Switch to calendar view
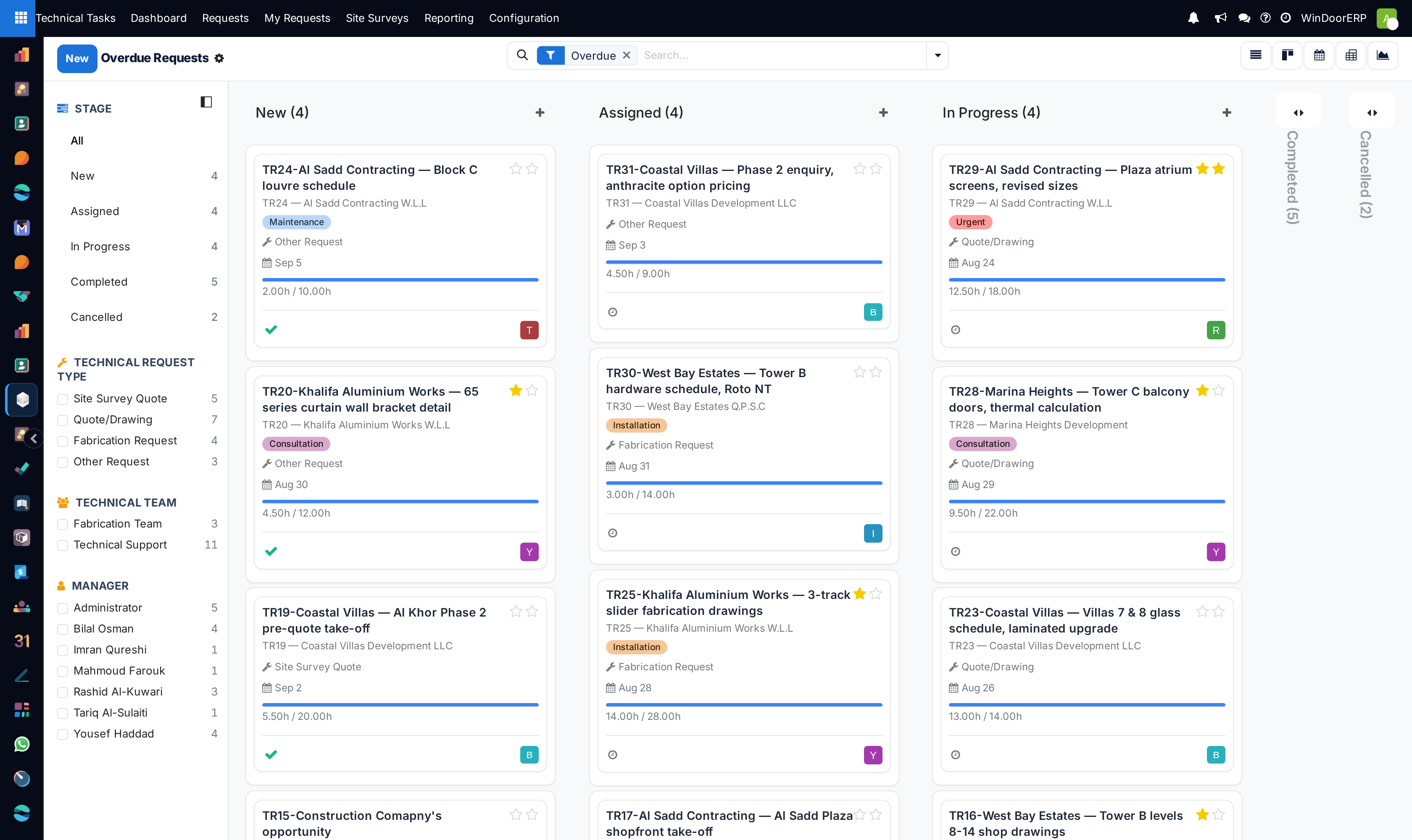1412x840 pixels. tap(1319, 55)
